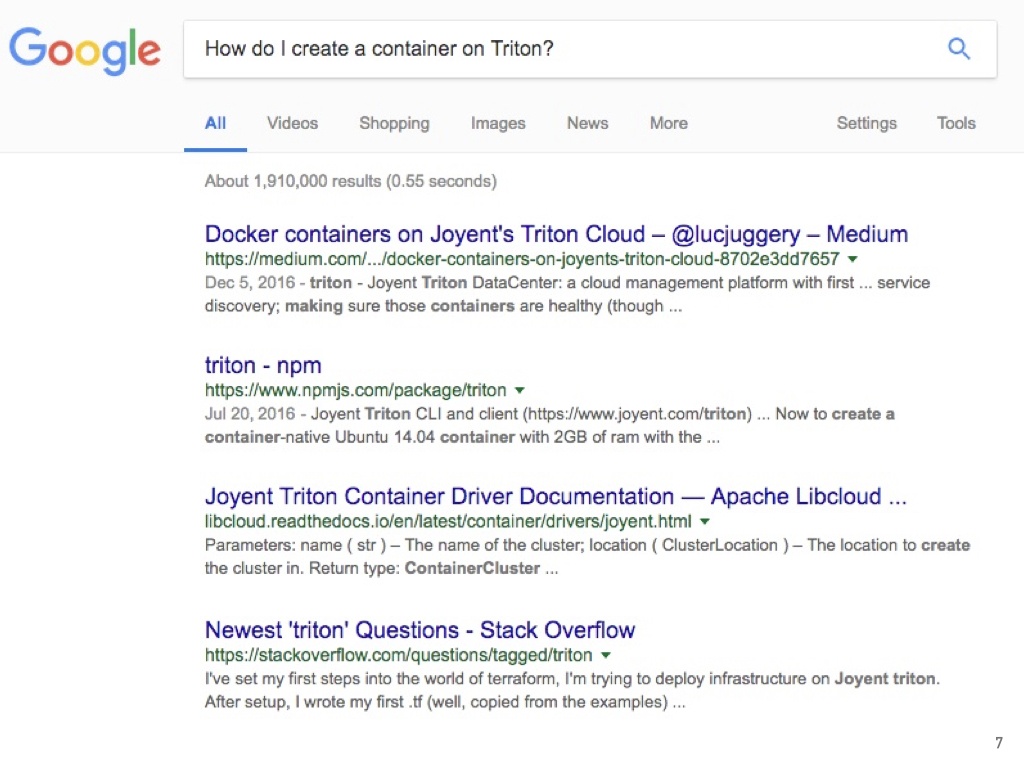Expand the More search categories menu
Viewport: 1024px width, 768px height.
coord(669,123)
